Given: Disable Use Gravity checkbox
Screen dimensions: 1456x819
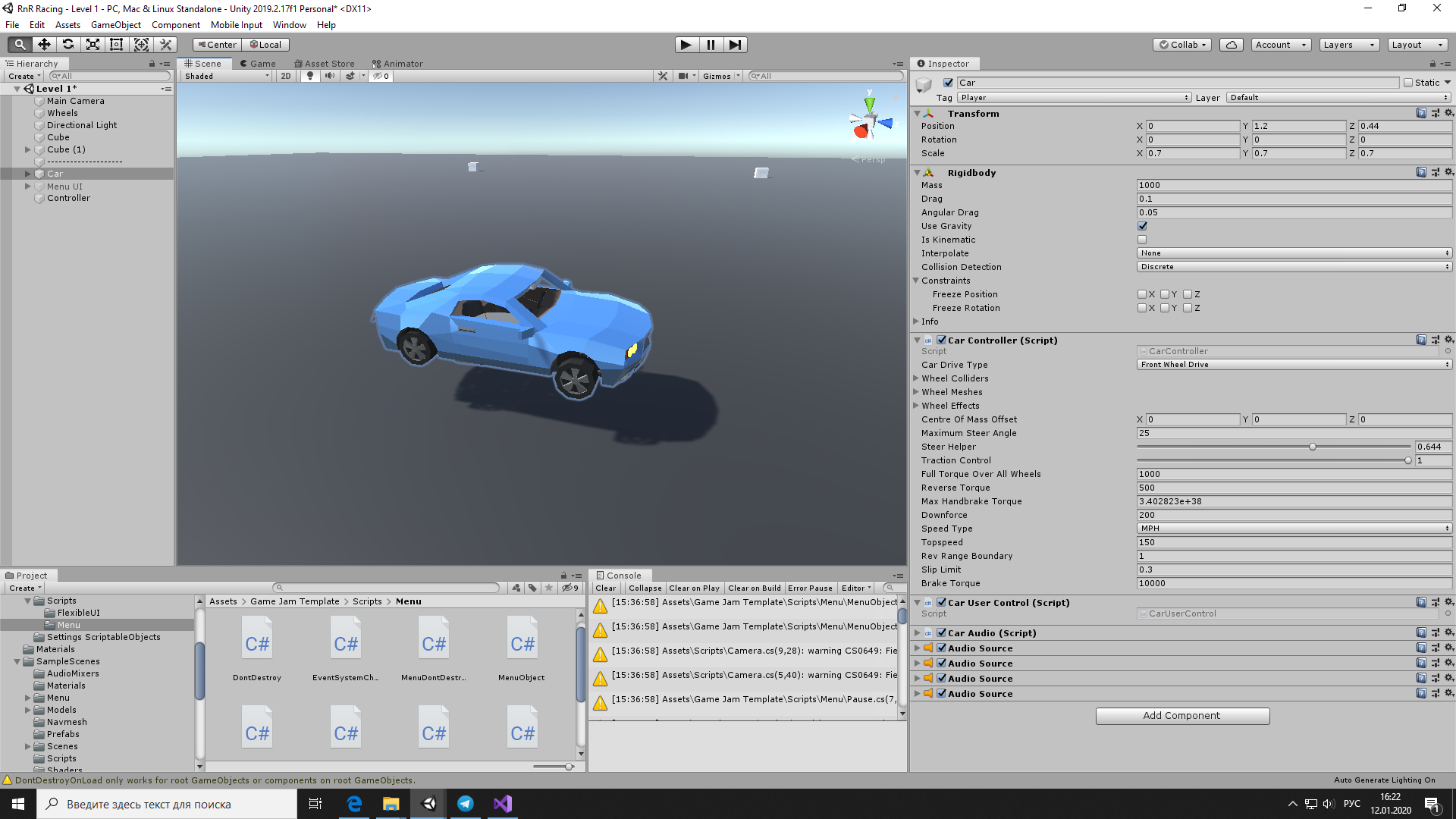Looking at the screenshot, I should [x=1142, y=226].
